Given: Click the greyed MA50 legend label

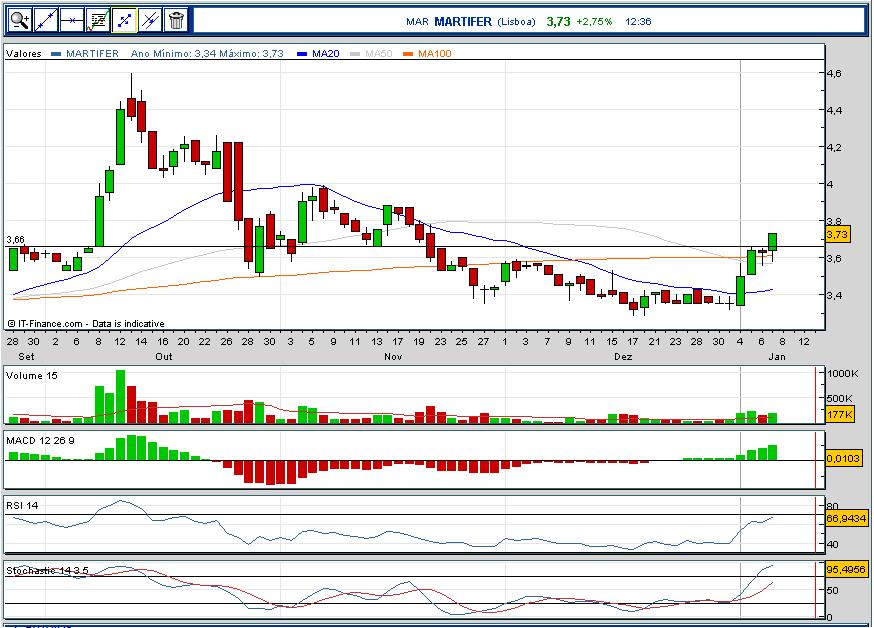Looking at the screenshot, I should (x=379, y=53).
